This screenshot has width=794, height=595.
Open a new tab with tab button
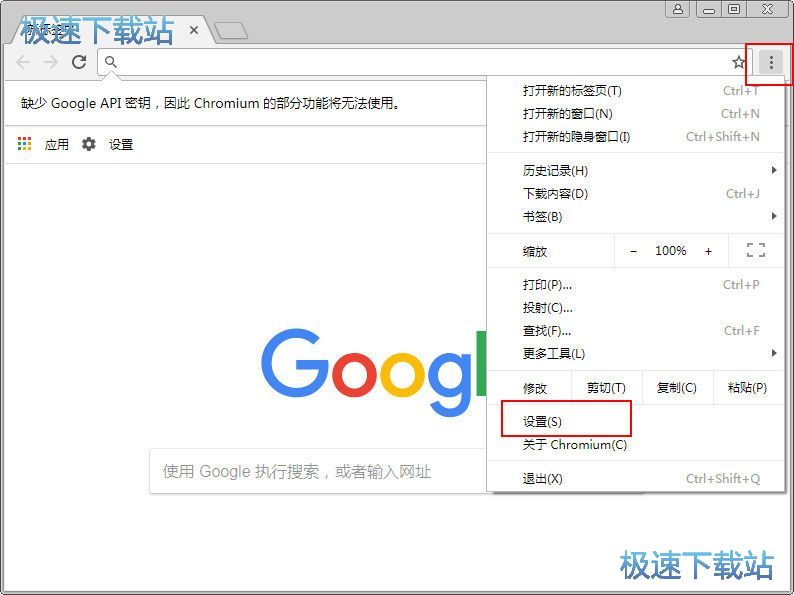[230, 31]
